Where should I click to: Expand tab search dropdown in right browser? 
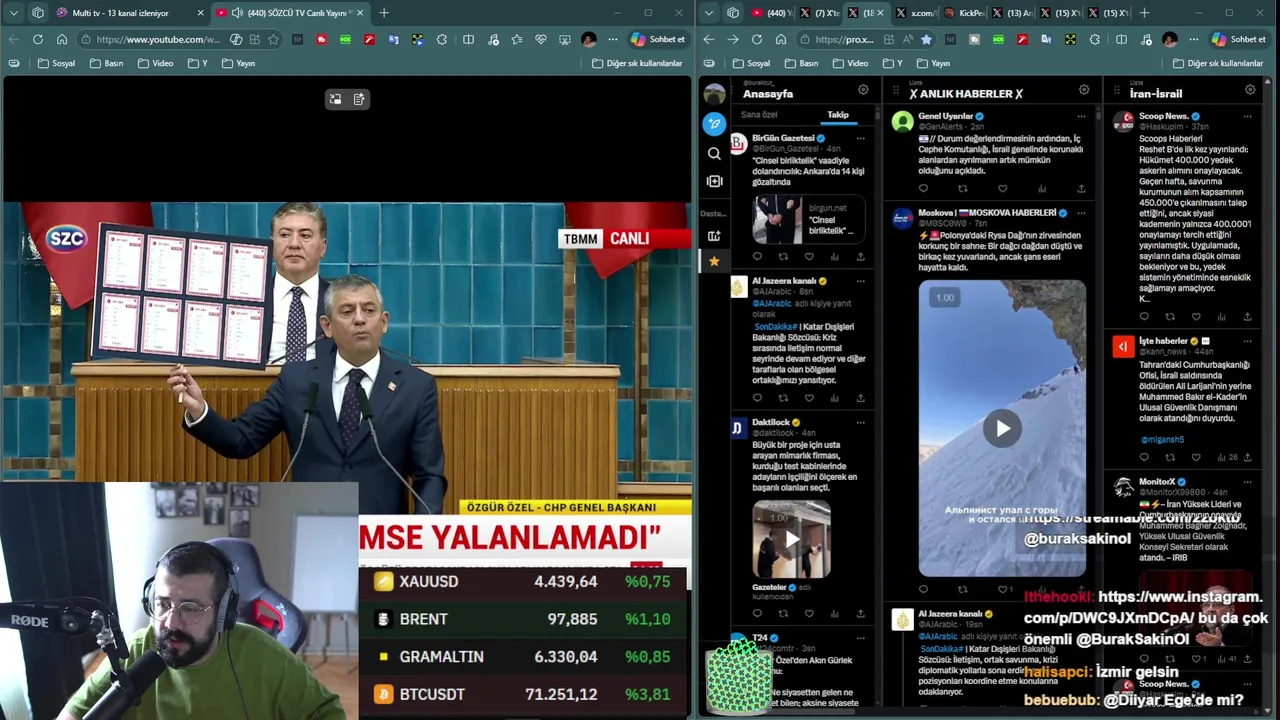(709, 13)
